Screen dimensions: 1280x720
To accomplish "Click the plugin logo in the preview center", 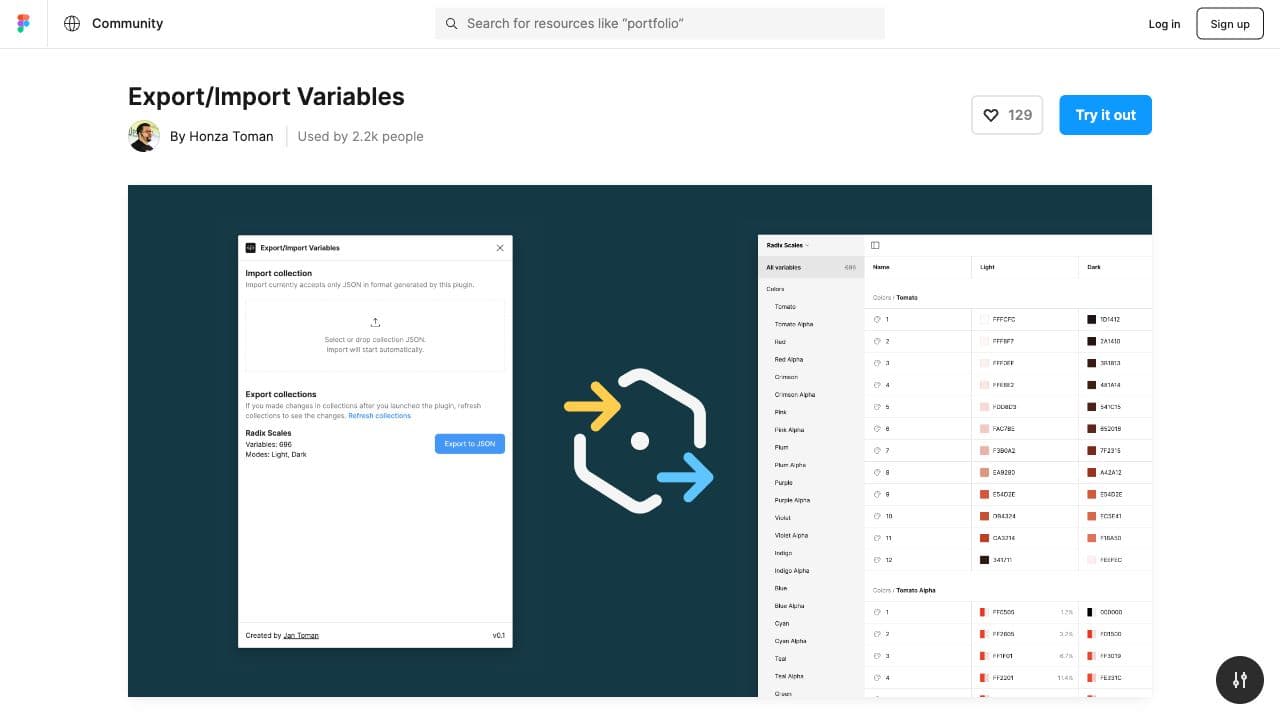I will 640,441.
